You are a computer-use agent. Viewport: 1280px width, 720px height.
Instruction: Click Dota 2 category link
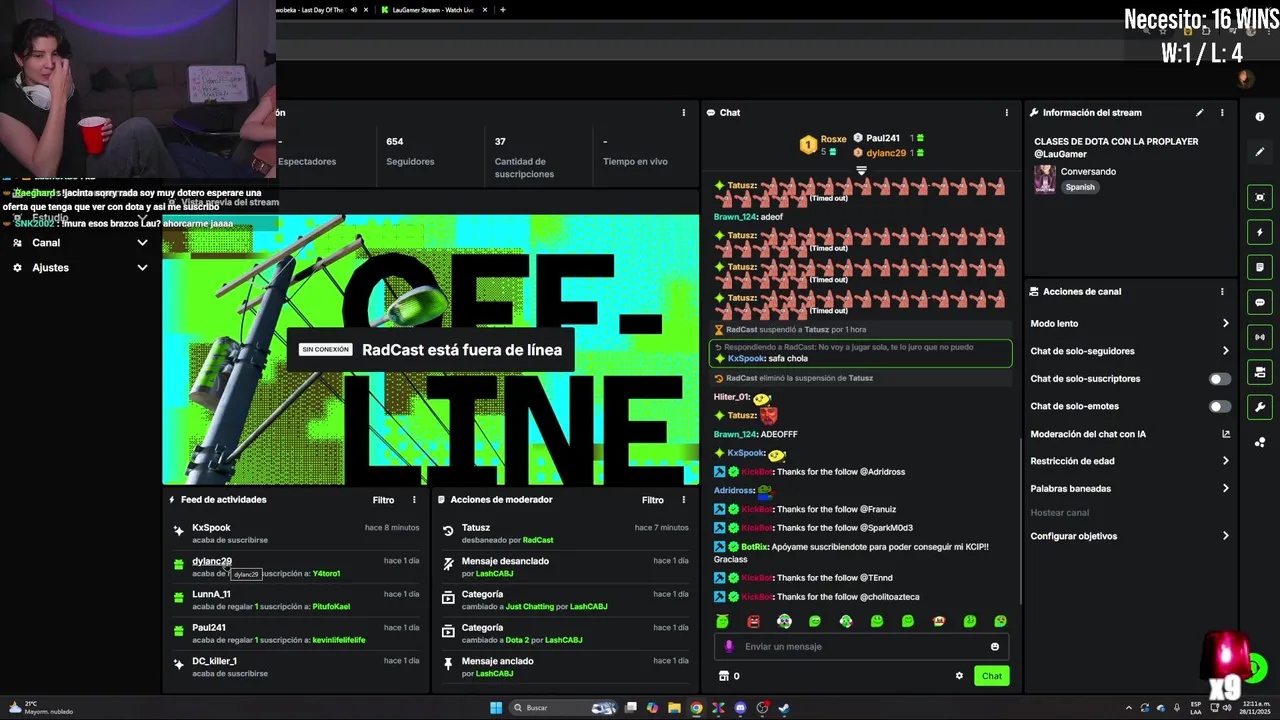pos(517,640)
